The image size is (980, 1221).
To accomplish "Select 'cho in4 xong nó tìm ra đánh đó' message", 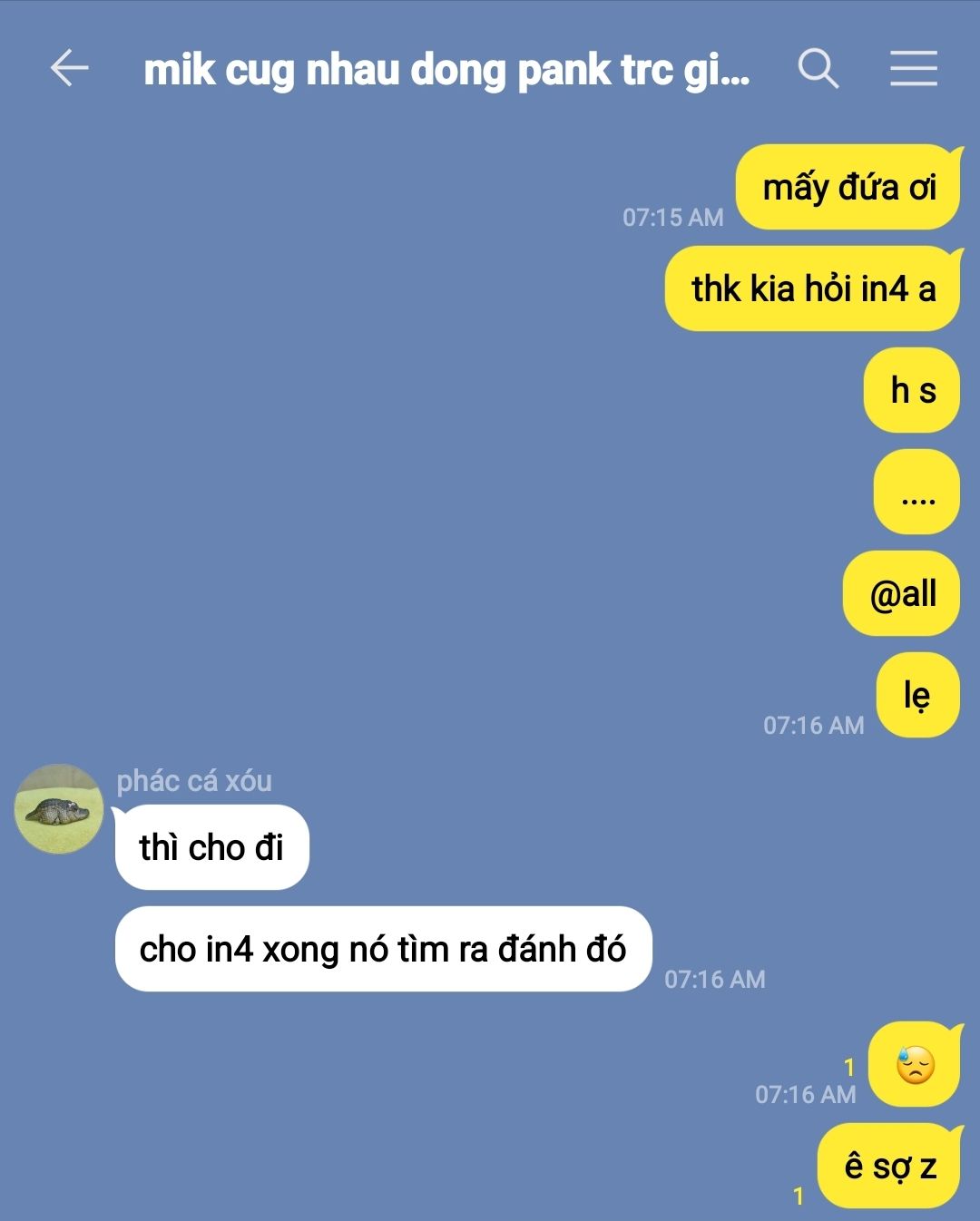I will [x=383, y=949].
